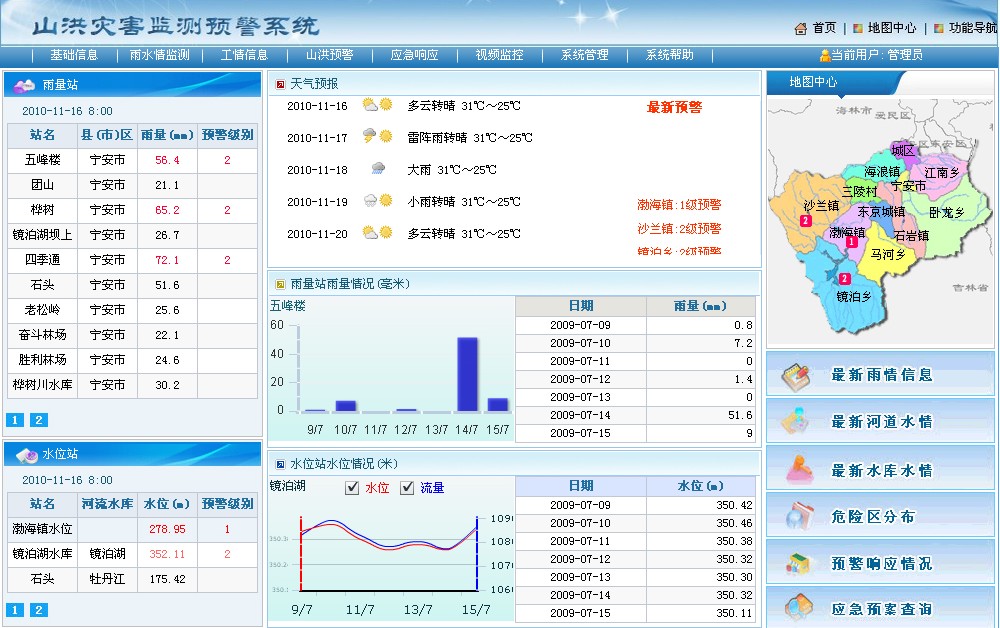Image resolution: width=1000 pixels, height=628 pixels.
Task: Toggle the 流量 checkbox in chart
Action: [407, 488]
